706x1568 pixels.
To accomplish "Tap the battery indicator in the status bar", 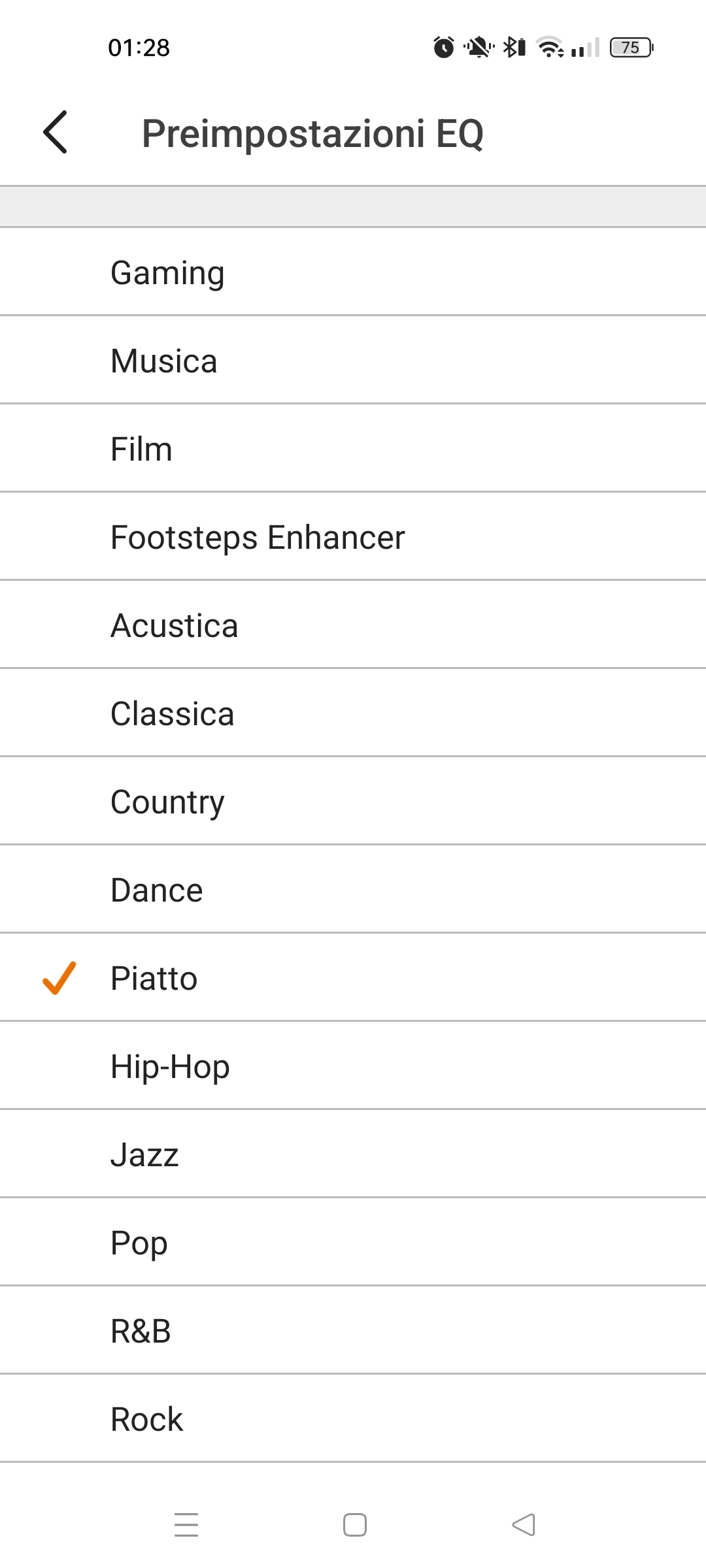I will pos(631,48).
